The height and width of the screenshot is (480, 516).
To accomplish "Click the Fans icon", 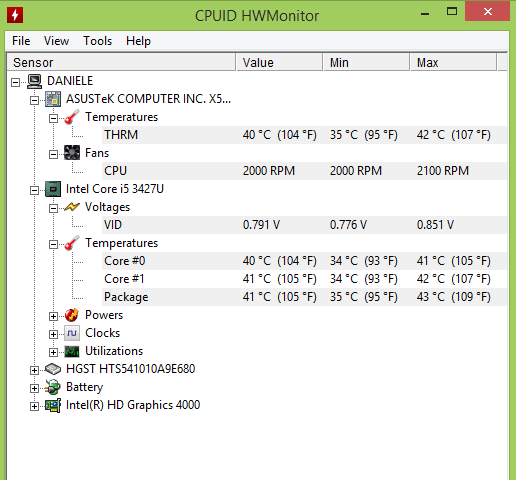I will 72,153.
